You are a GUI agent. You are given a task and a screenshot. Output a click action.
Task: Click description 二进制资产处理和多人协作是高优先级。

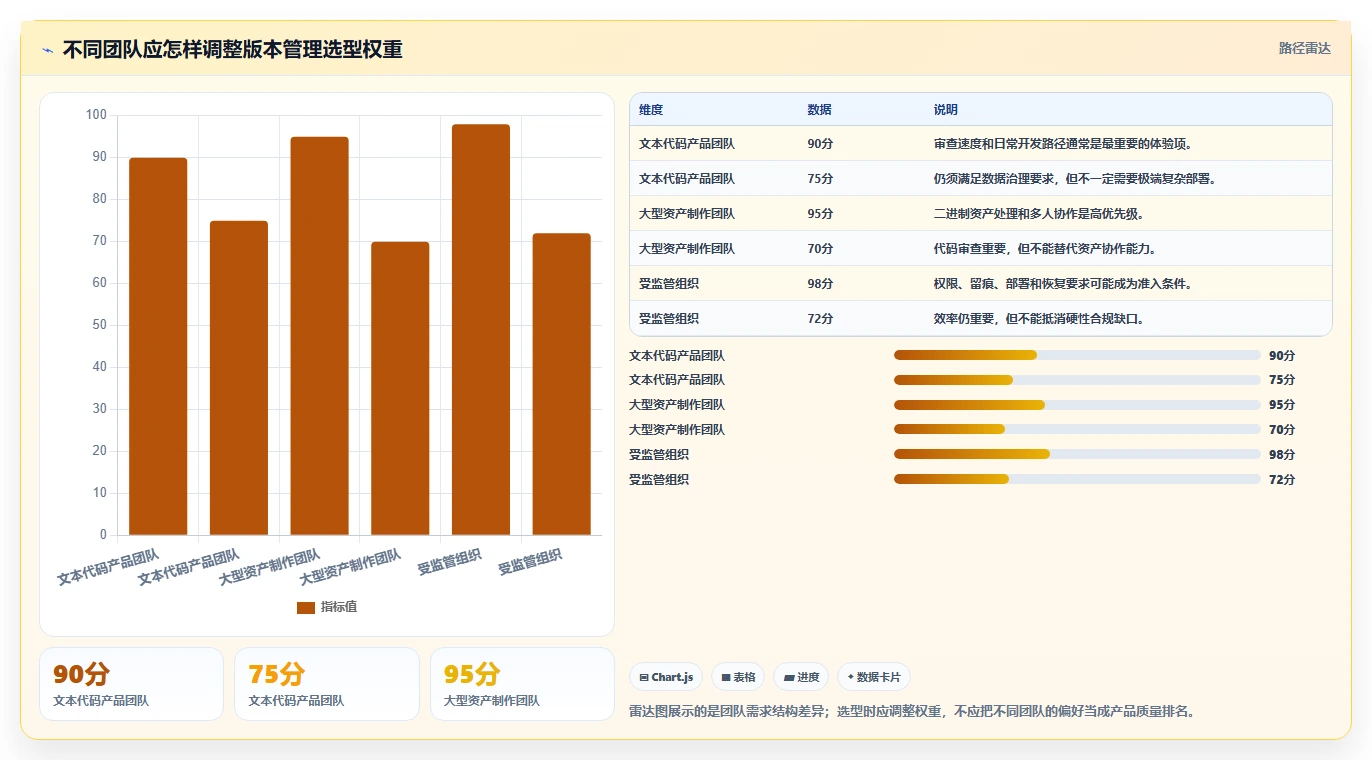pyautogui.click(x=1039, y=214)
